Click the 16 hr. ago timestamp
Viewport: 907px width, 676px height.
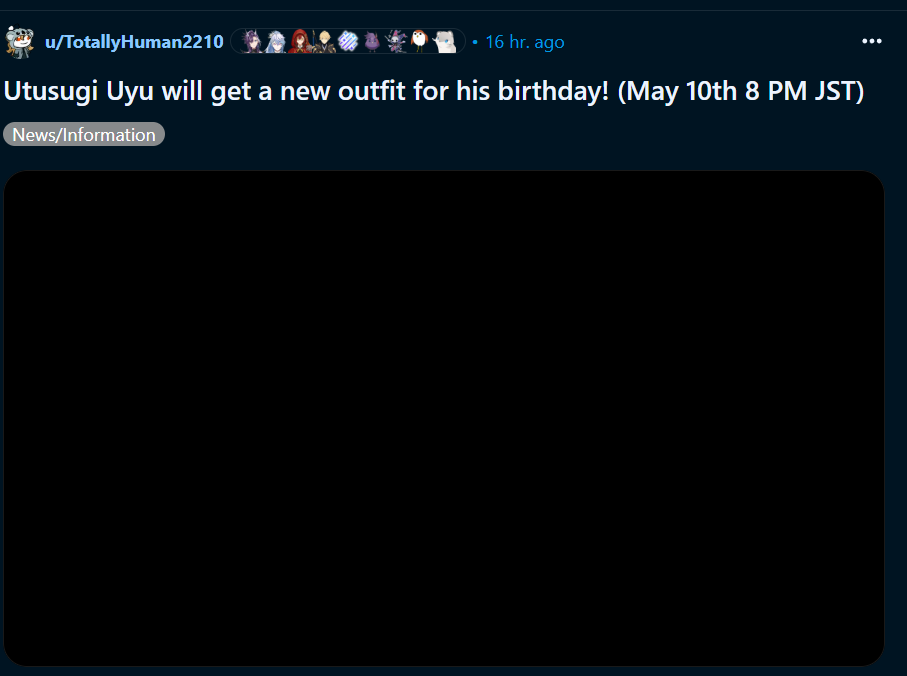click(x=525, y=42)
